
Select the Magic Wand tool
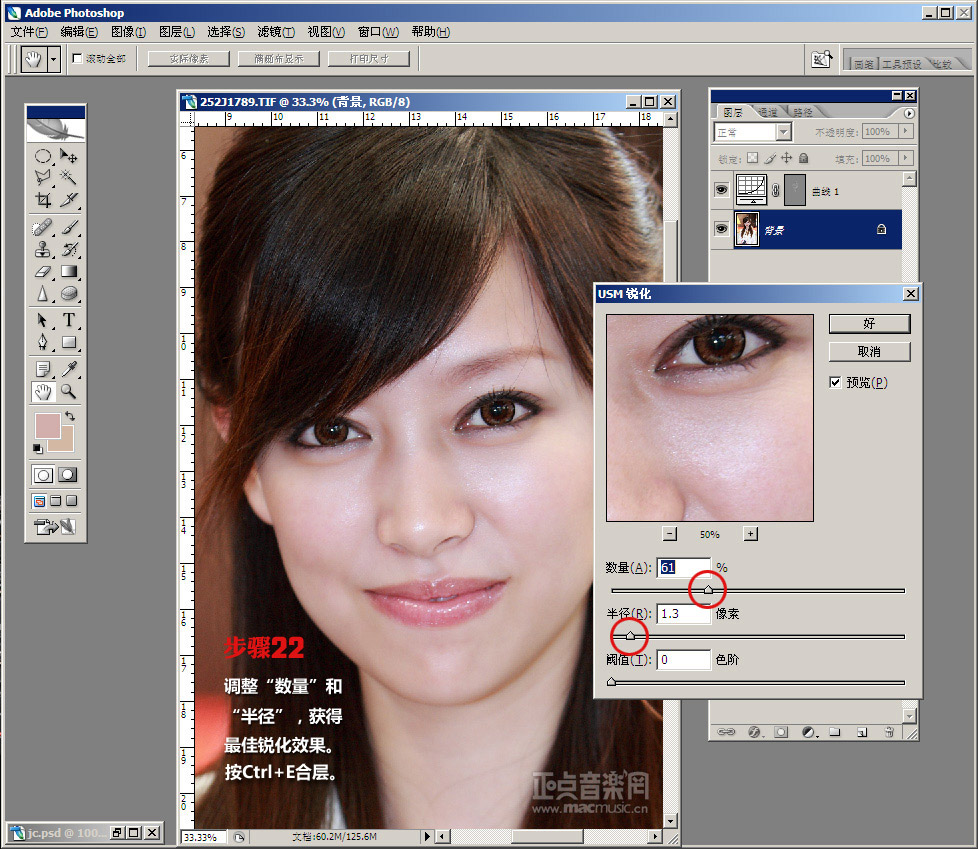[x=69, y=177]
